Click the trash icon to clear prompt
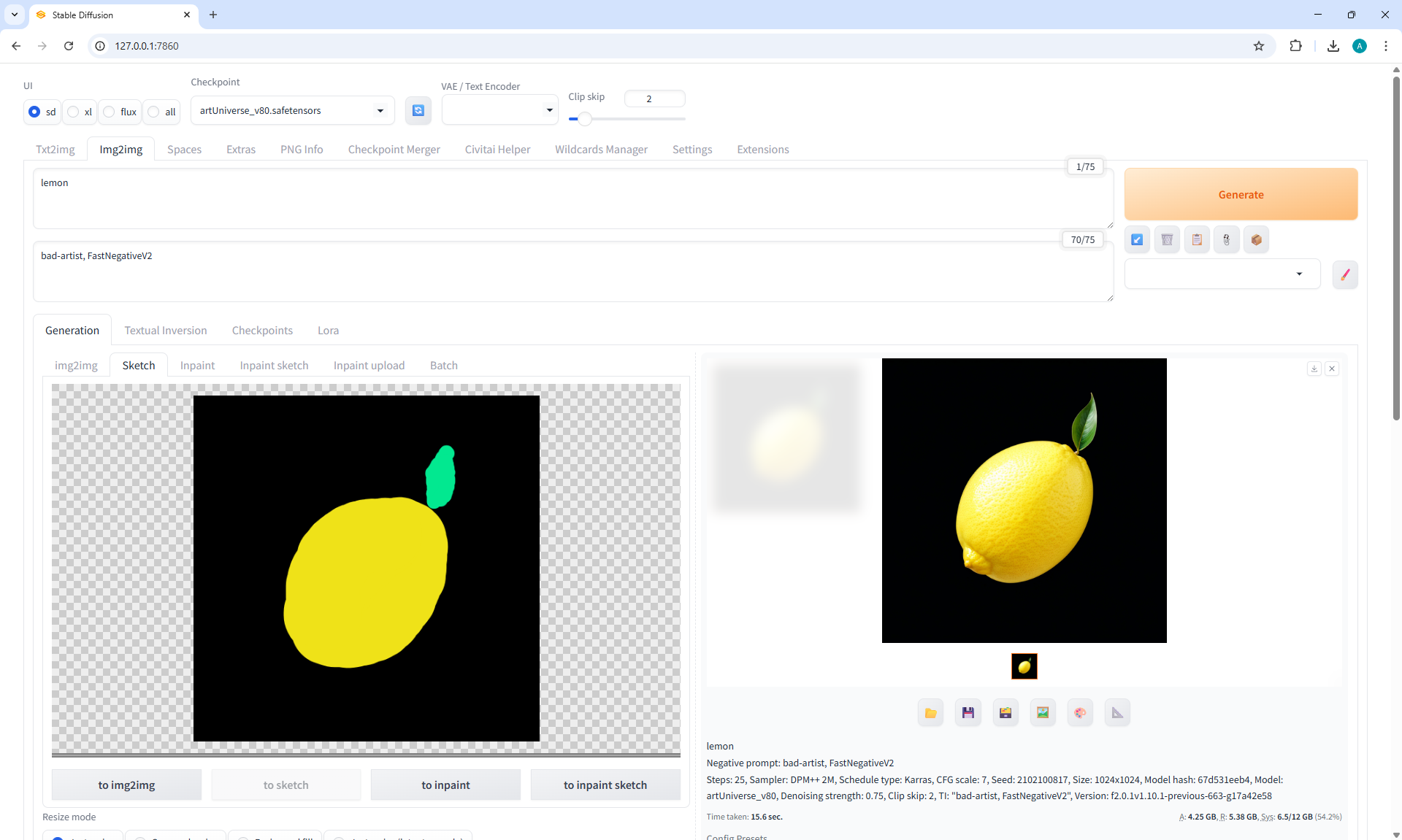The height and width of the screenshot is (840, 1402). (x=1167, y=239)
